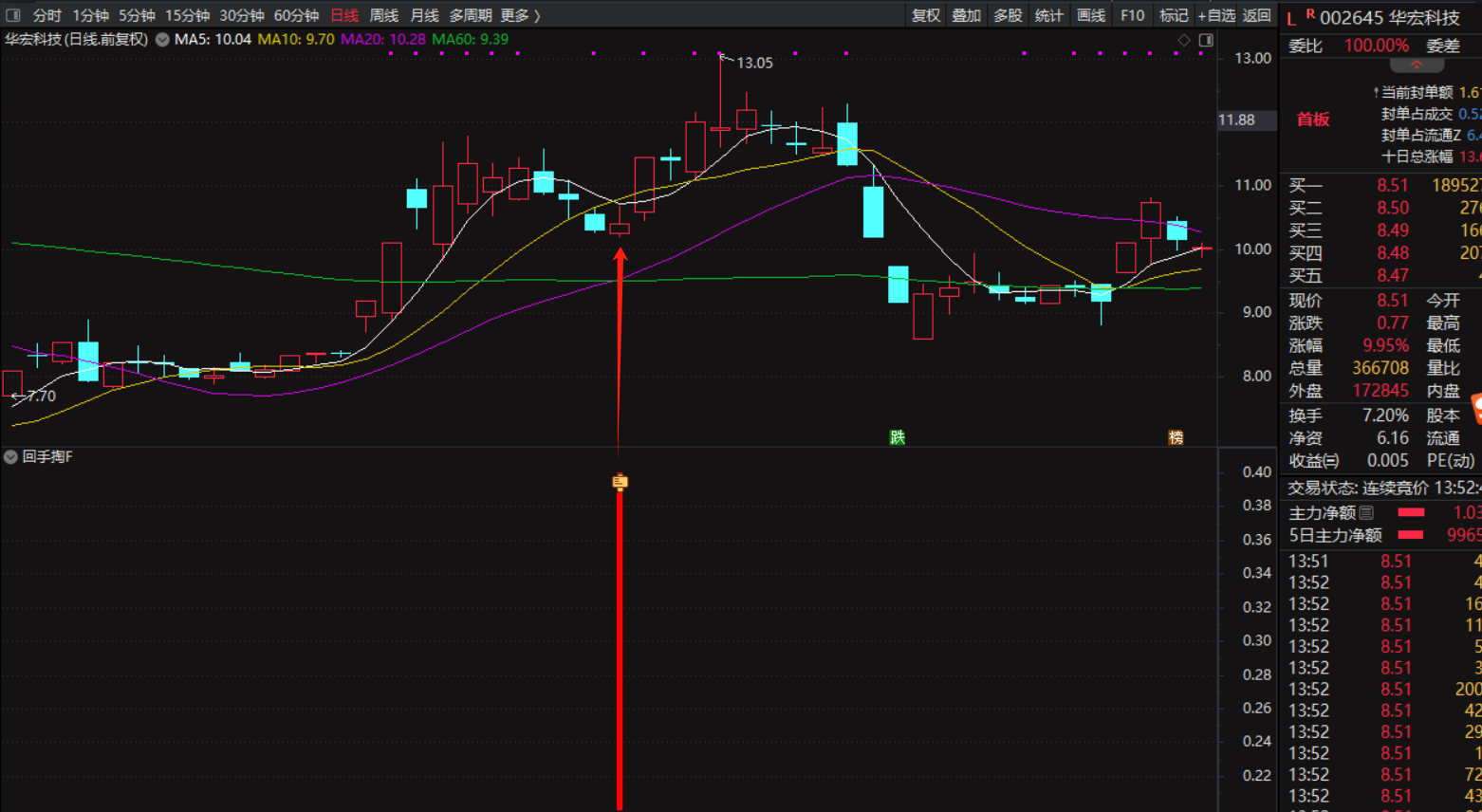Click the +自选 add to watchlist button
1482x812 pixels.
[x=1216, y=15]
